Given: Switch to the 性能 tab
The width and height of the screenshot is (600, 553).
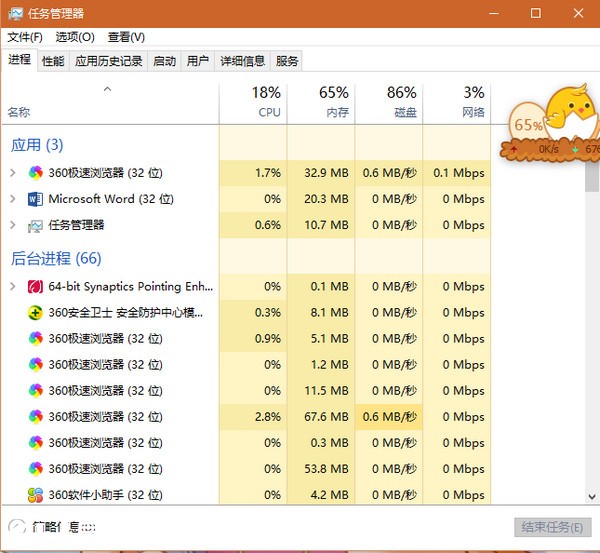Looking at the screenshot, I should (x=53, y=61).
